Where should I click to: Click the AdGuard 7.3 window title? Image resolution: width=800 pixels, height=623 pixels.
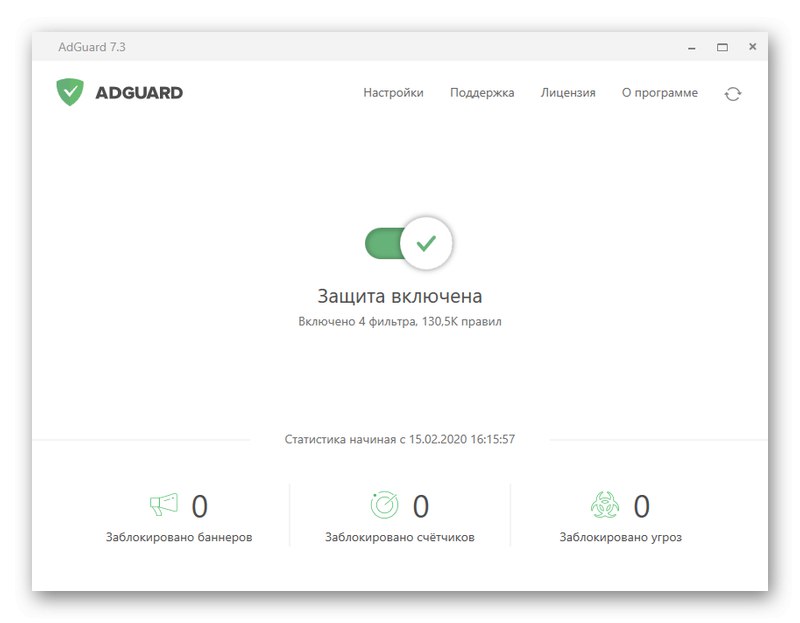point(92,47)
